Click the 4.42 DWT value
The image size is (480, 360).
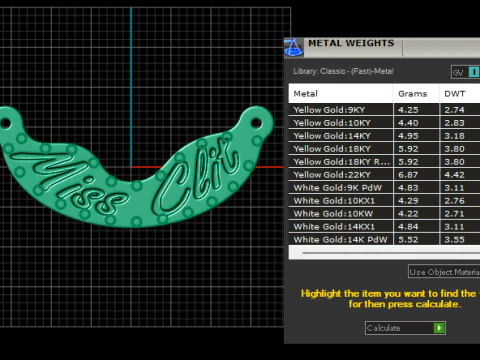click(454, 175)
